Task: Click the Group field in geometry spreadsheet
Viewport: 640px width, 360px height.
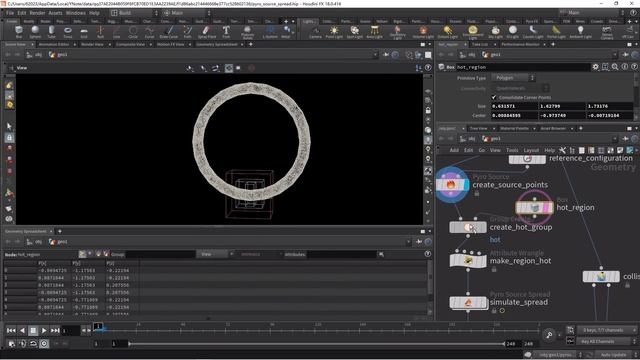Action: pyautogui.click(x=161, y=254)
